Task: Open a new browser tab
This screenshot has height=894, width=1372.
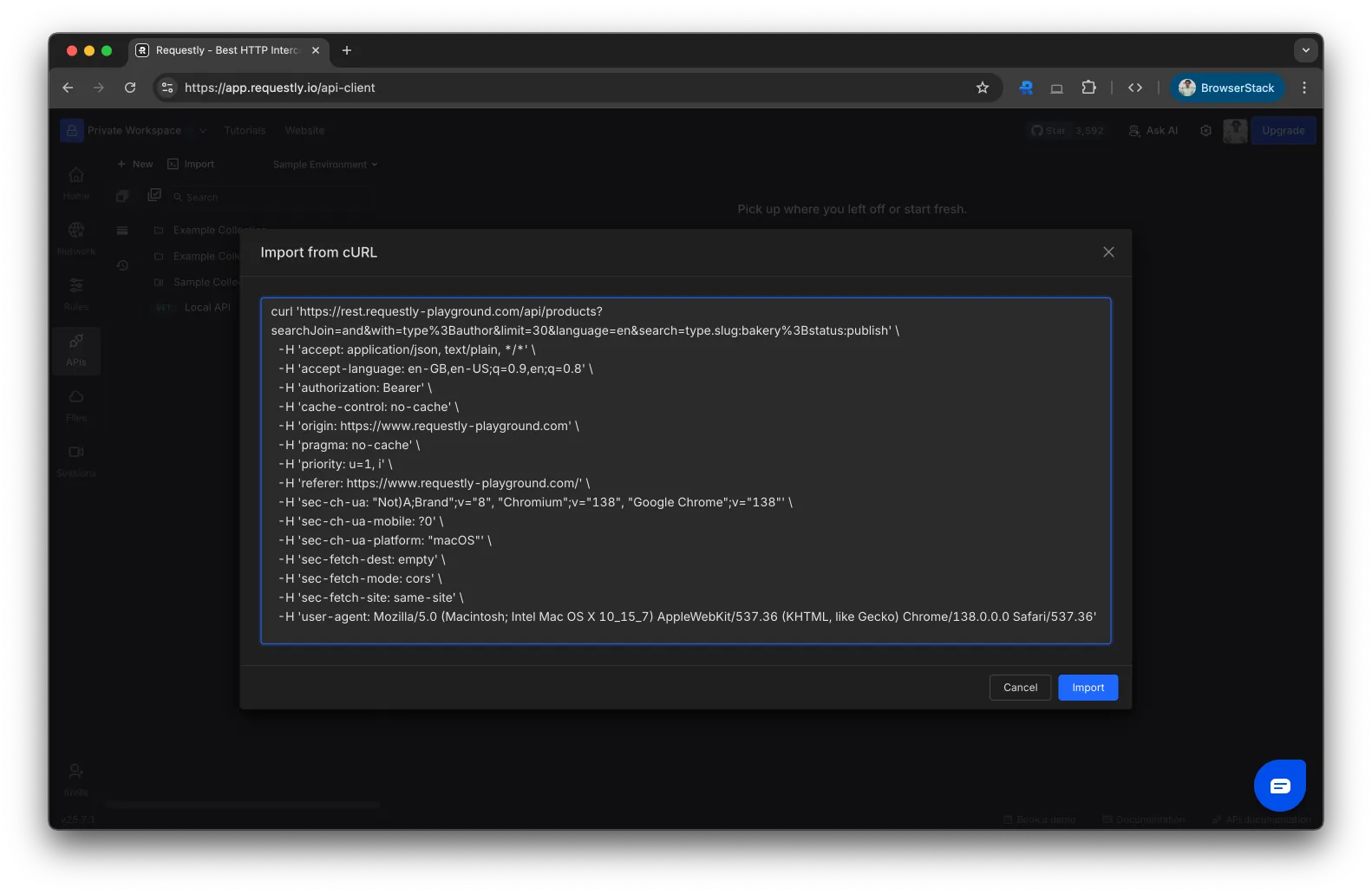Action: 347,50
